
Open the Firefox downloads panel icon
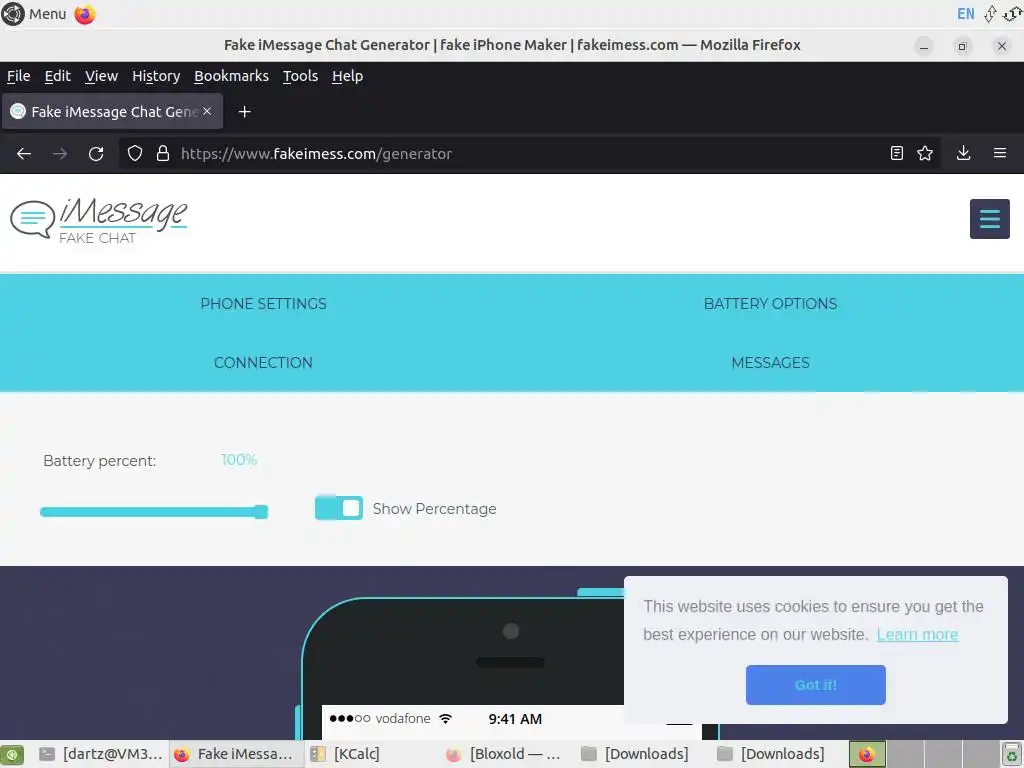click(x=963, y=153)
